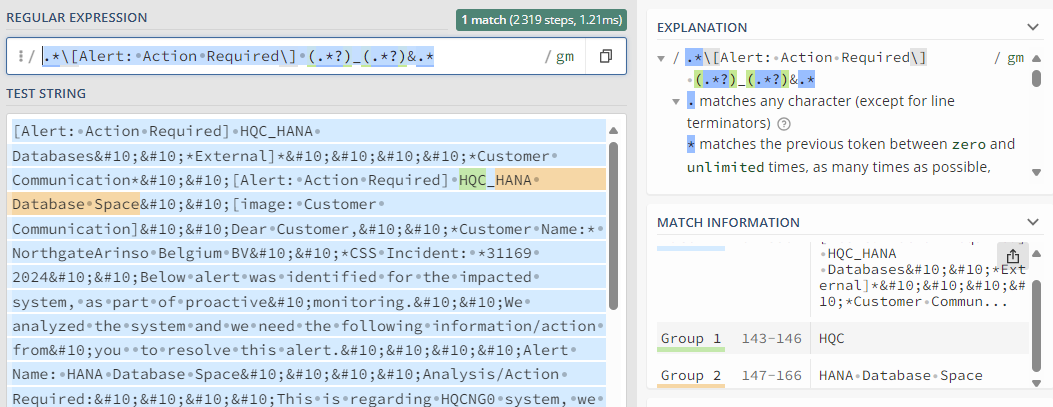Select the 'Group 1' label in match info
The width and height of the screenshot is (1053, 407).
tap(691, 338)
